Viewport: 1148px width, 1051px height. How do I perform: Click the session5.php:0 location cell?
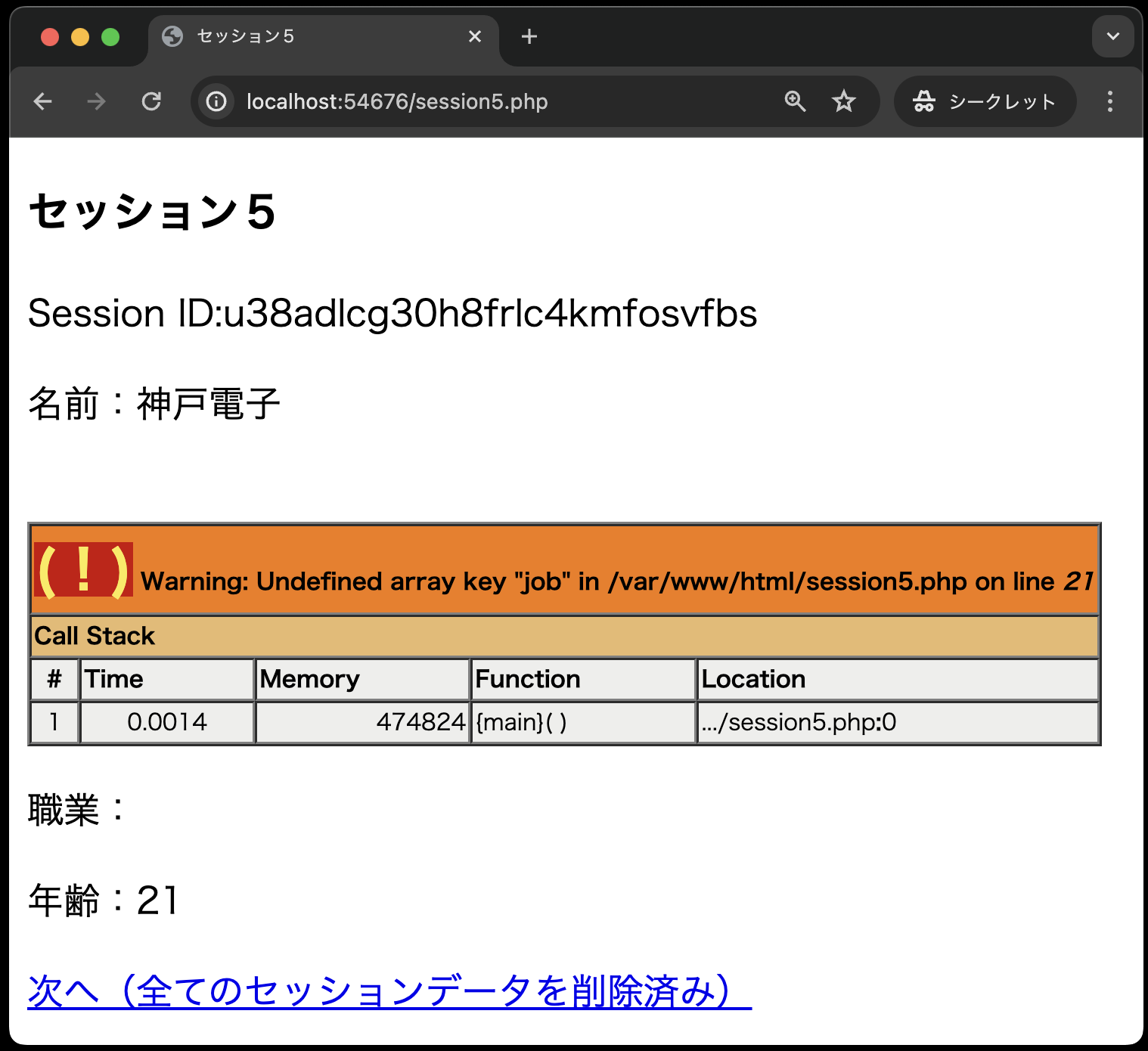(x=799, y=722)
